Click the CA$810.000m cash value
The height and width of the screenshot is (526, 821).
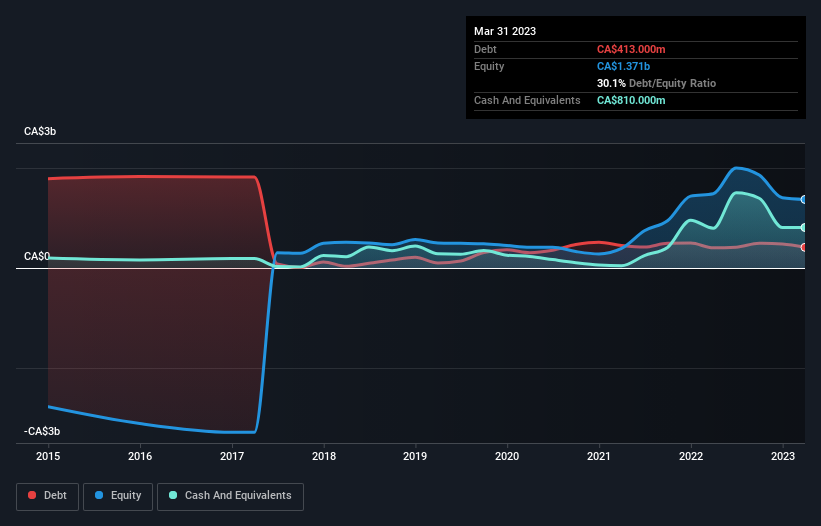pos(631,100)
